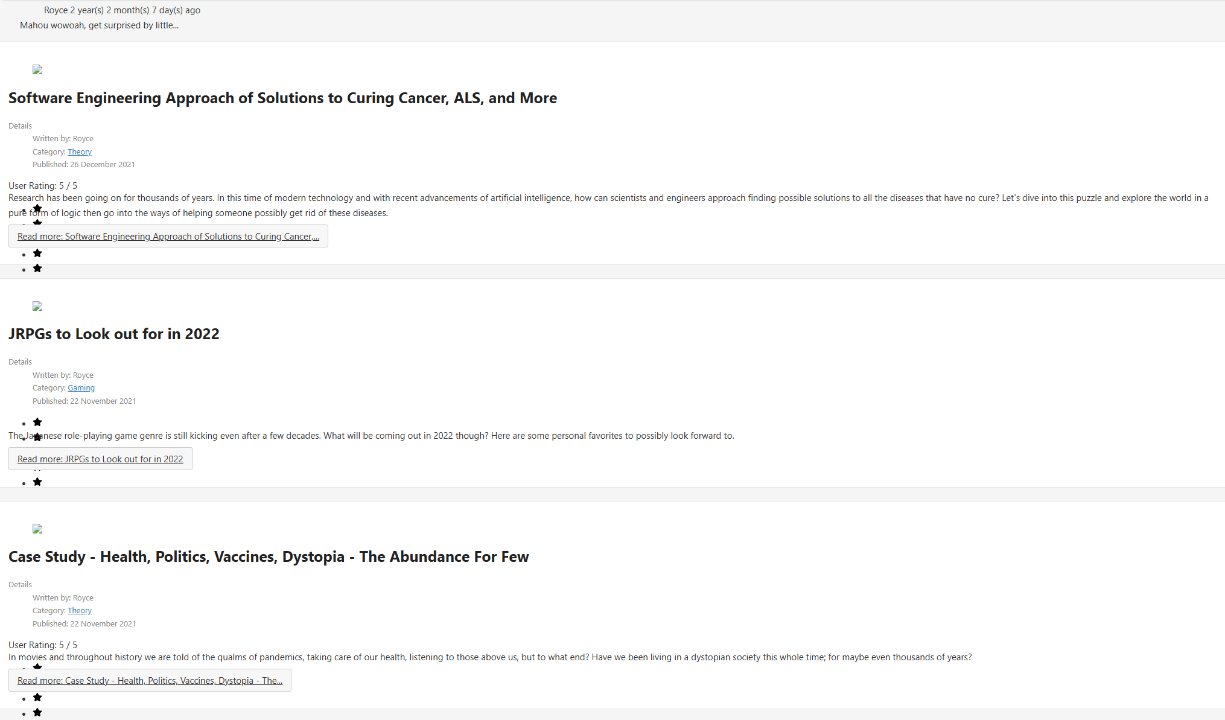This screenshot has width=1225, height=720.
Task: Click the 'Published: 22 November 2021' date under JRPGs article
Action: click(x=84, y=401)
